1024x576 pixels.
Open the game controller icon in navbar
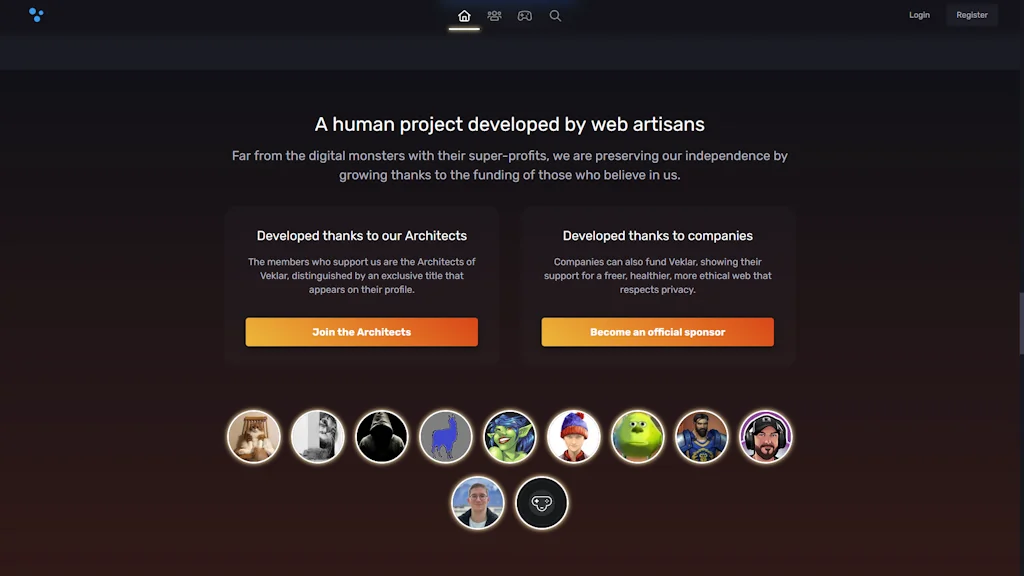point(524,16)
